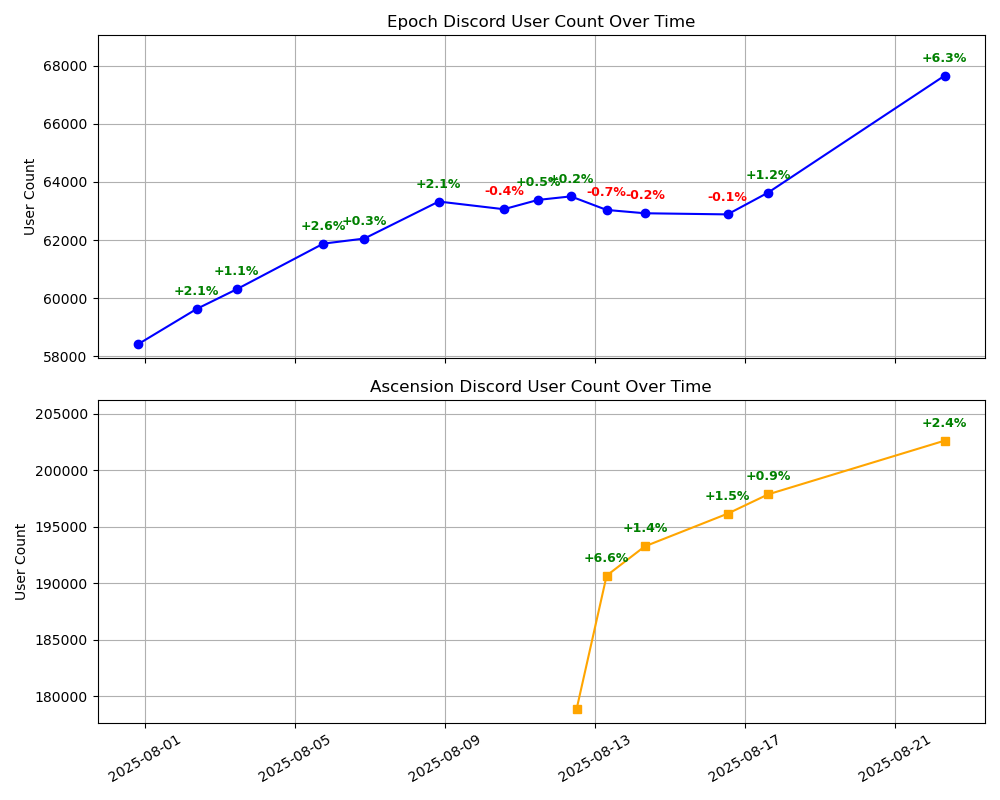Click the 195000 y-axis tick label
Screen dimensions: 1000x800
coord(61,528)
